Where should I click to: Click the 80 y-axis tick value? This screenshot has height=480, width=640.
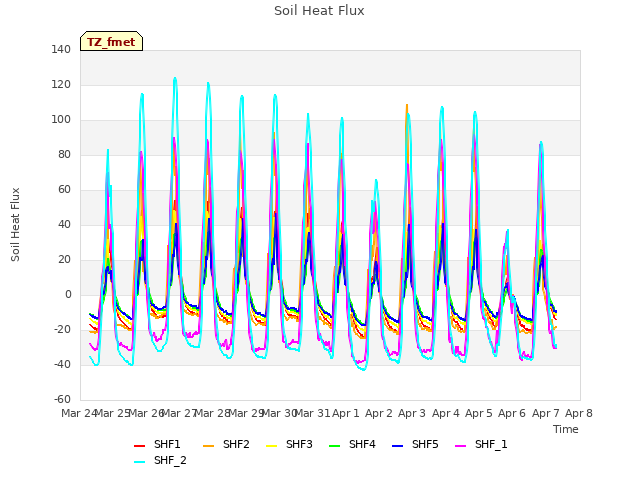tap(64, 155)
